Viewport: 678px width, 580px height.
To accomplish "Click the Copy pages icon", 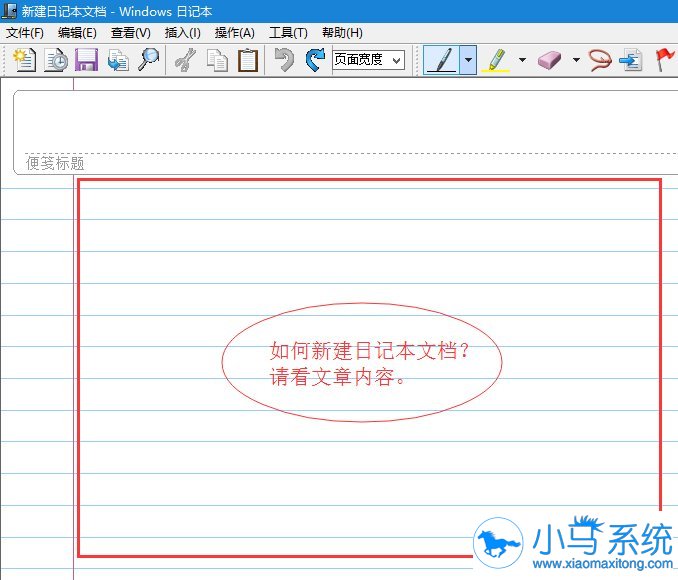I will coord(217,60).
